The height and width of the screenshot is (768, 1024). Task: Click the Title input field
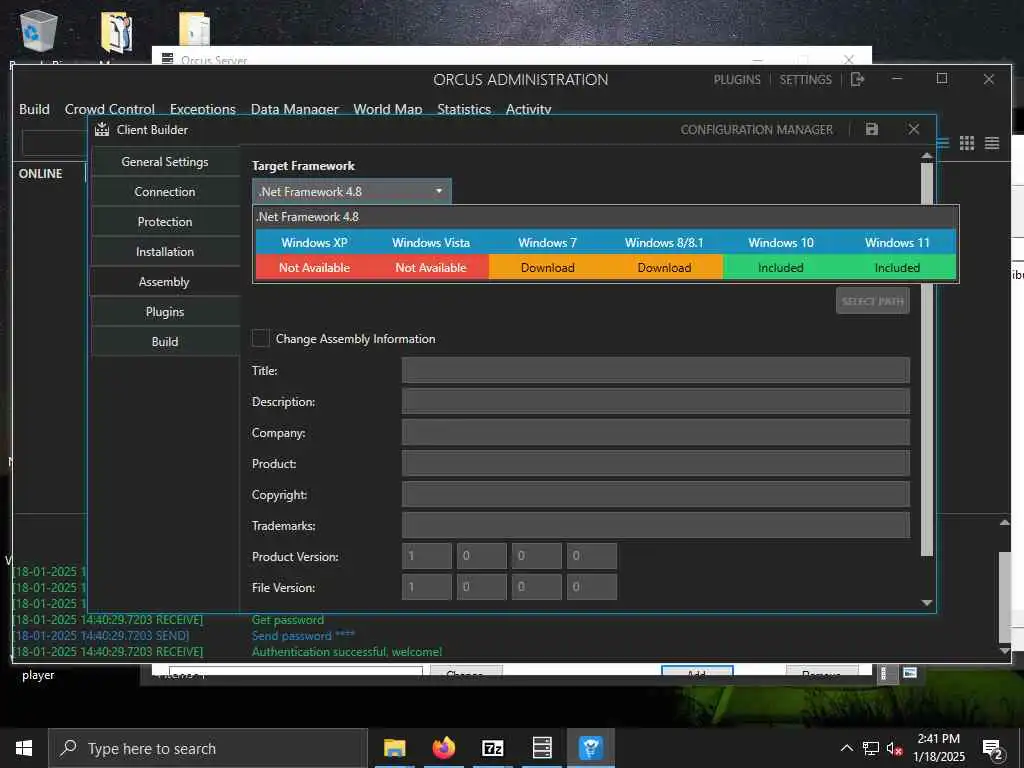coord(656,370)
